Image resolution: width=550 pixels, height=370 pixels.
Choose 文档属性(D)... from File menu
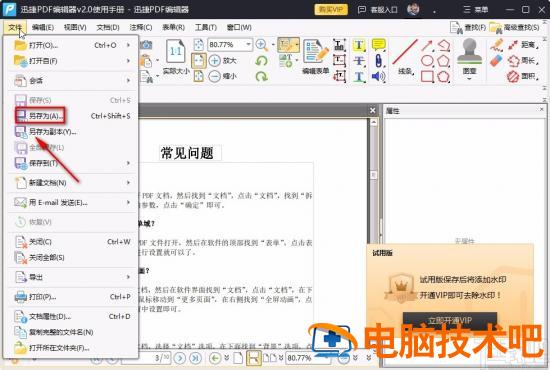point(70,316)
